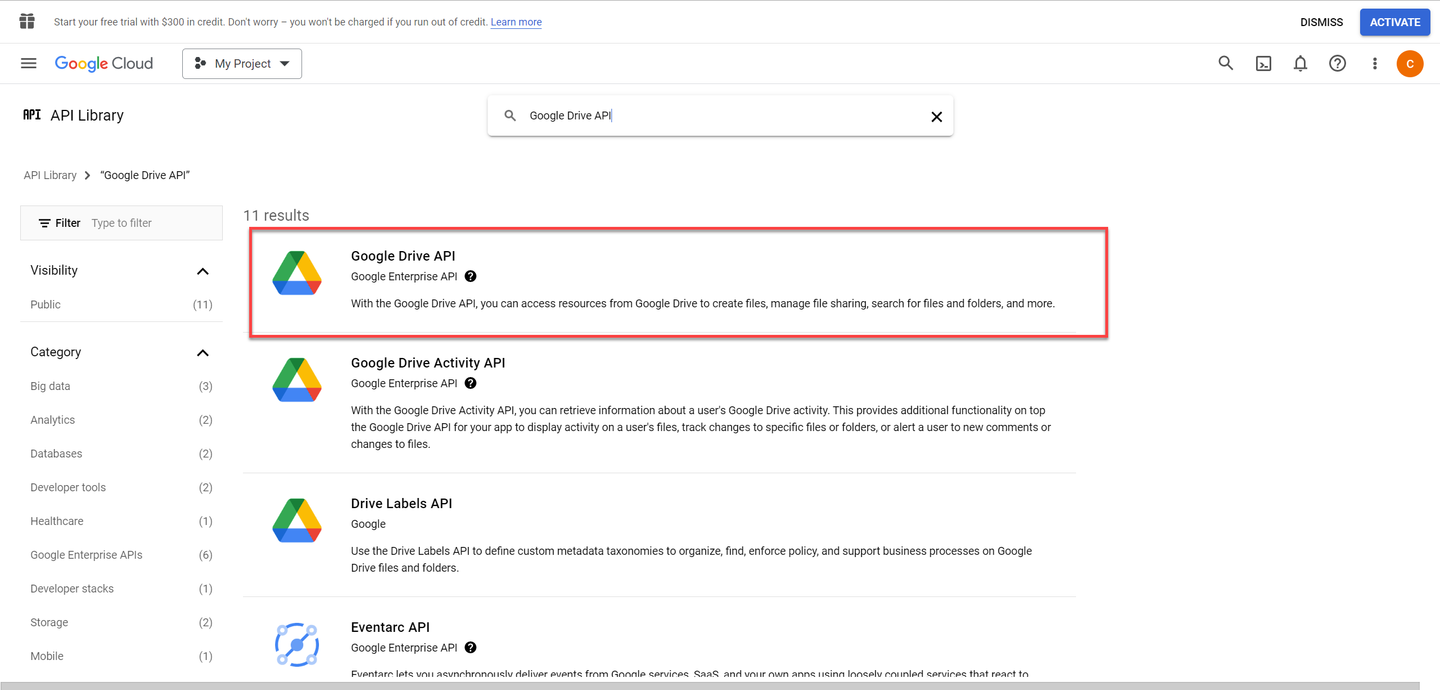Click the search magnifier icon in header
The height and width of the screenshot is (690, 1440).
(x=1225, y=63)
